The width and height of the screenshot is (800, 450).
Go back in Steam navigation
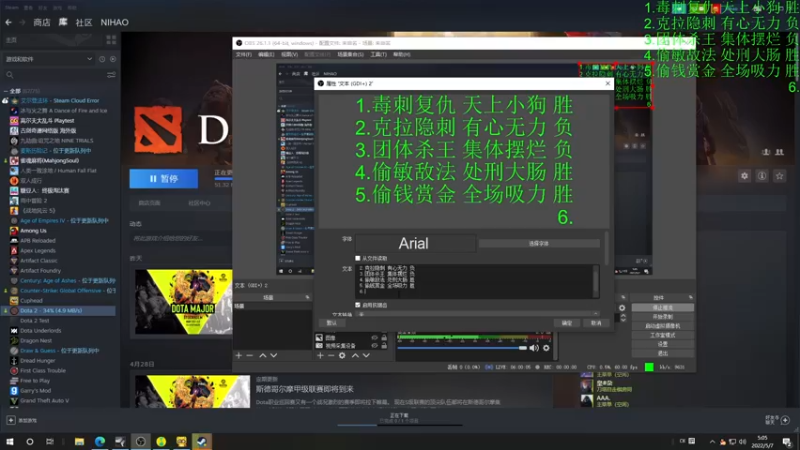pyautogui.click(x=8, y=22)
